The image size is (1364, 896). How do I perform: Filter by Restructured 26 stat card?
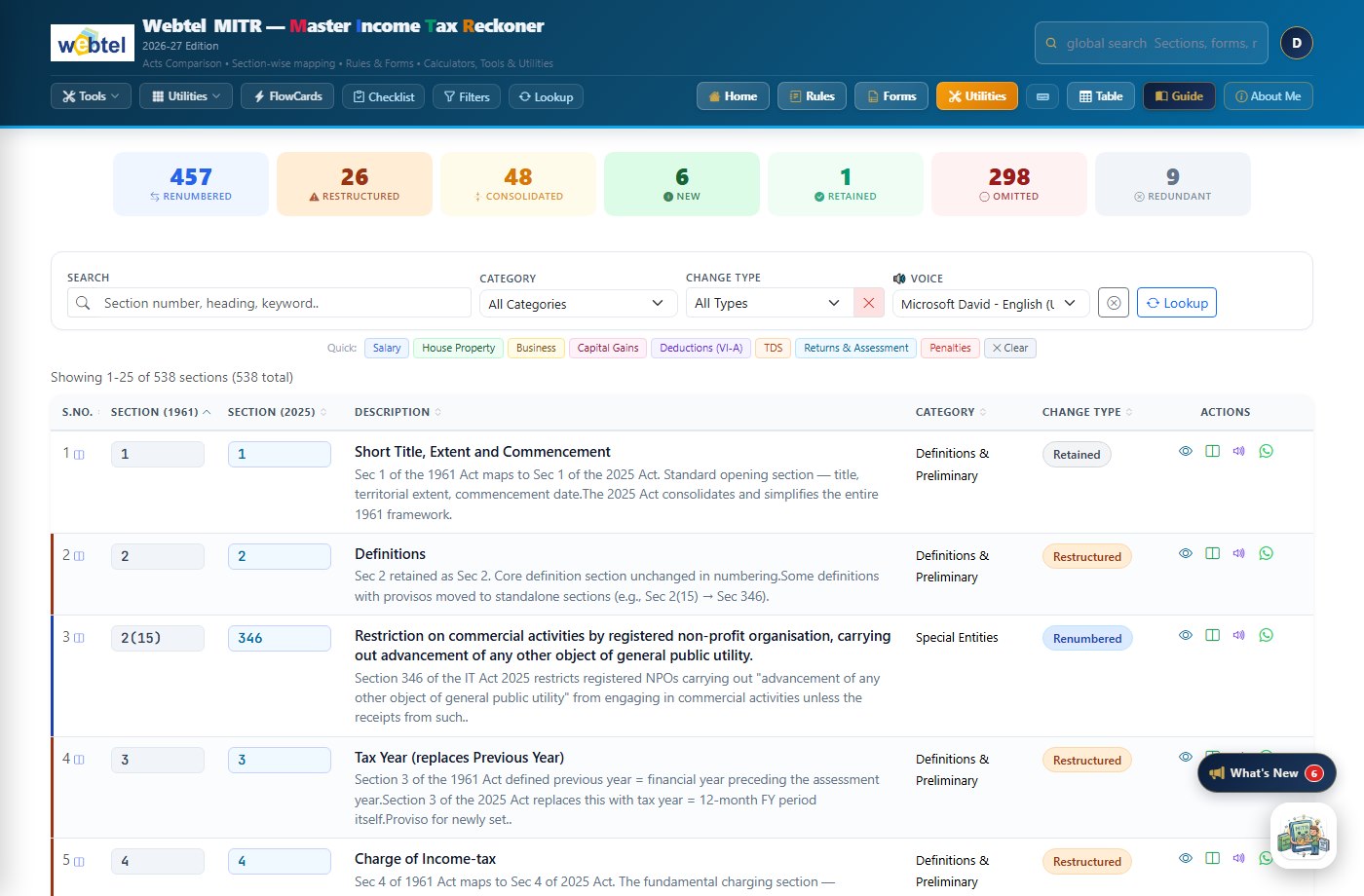click(355, 183)
